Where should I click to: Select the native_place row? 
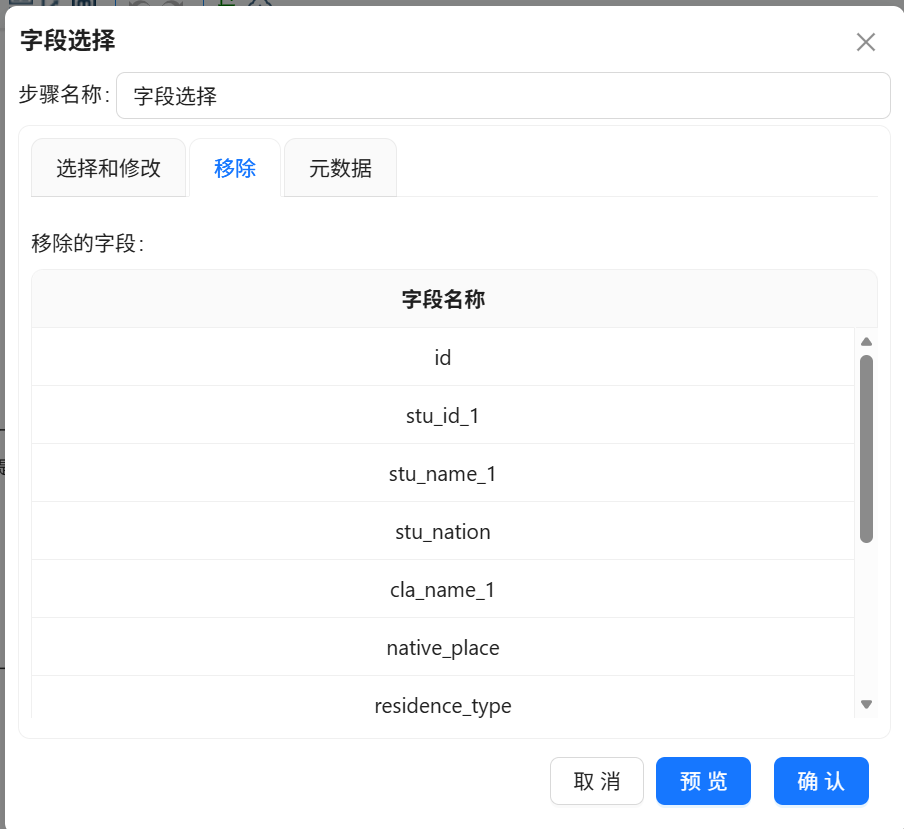[x=443, y=647]
